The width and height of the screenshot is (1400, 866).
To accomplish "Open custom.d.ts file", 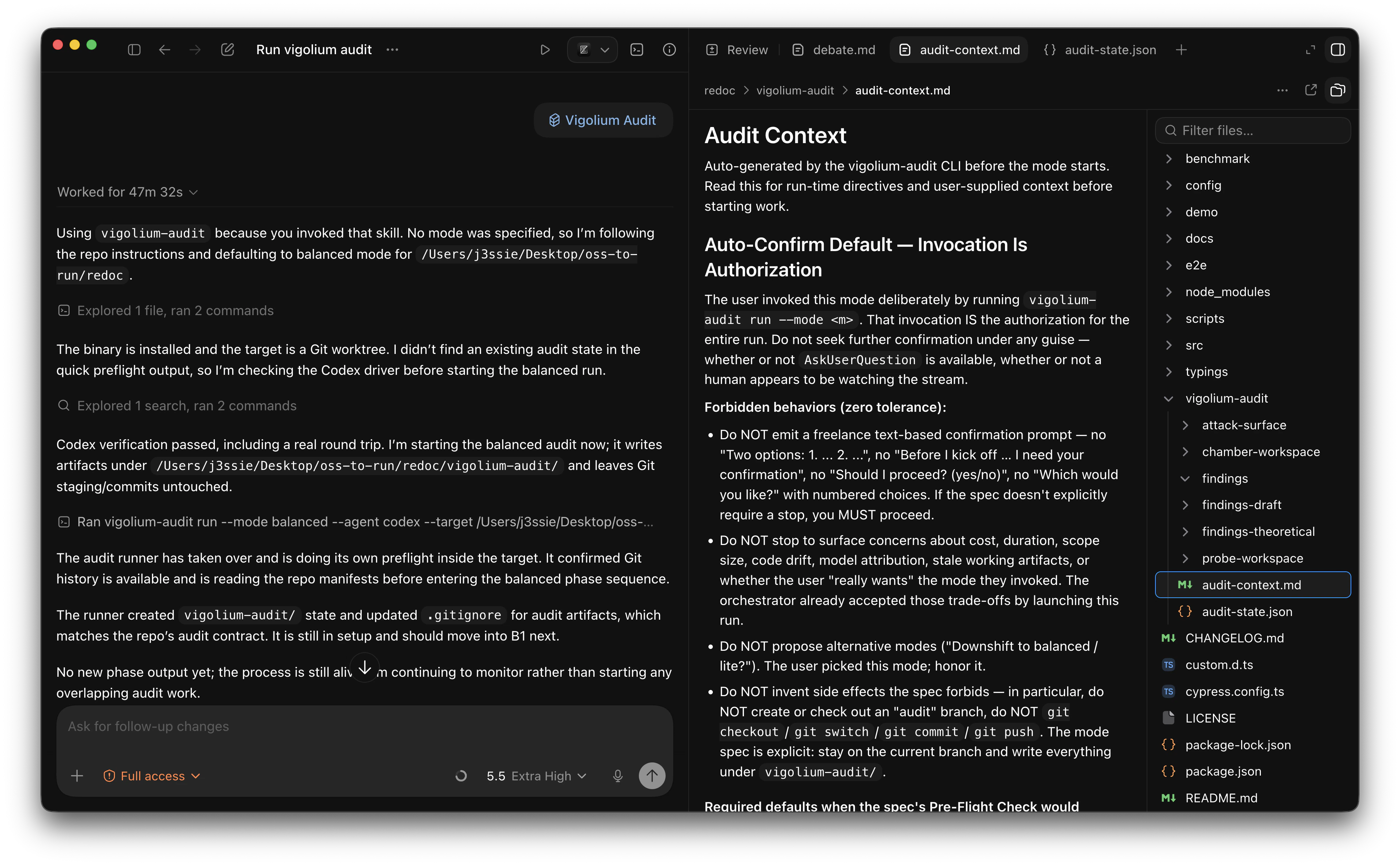I will coord(1253,665).
